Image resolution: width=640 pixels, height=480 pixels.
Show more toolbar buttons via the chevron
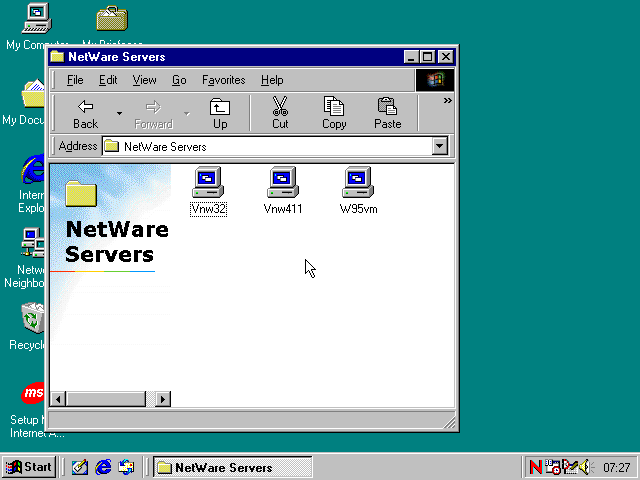coord(447,100)
